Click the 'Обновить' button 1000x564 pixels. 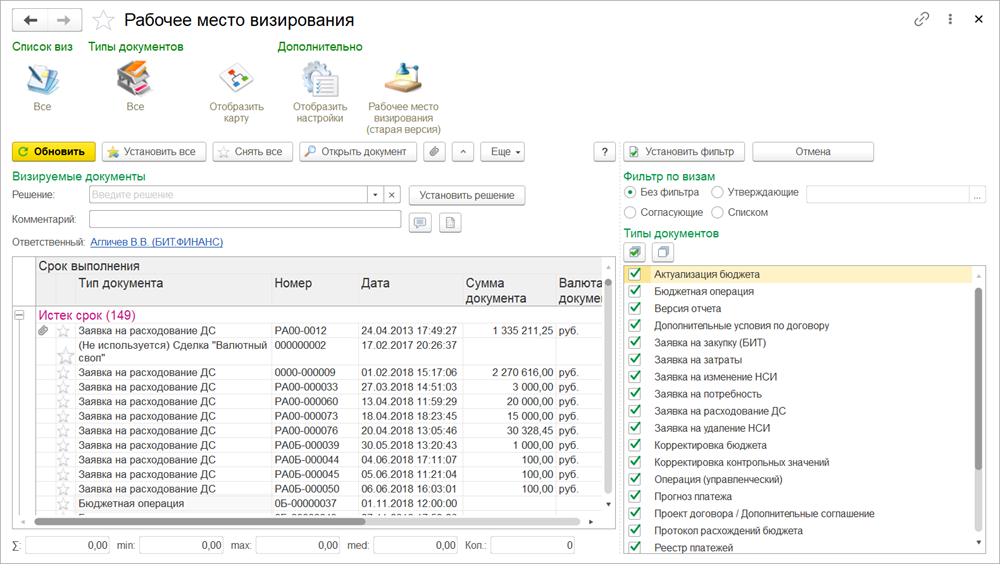pyautogui.click(x=53, y=152)
